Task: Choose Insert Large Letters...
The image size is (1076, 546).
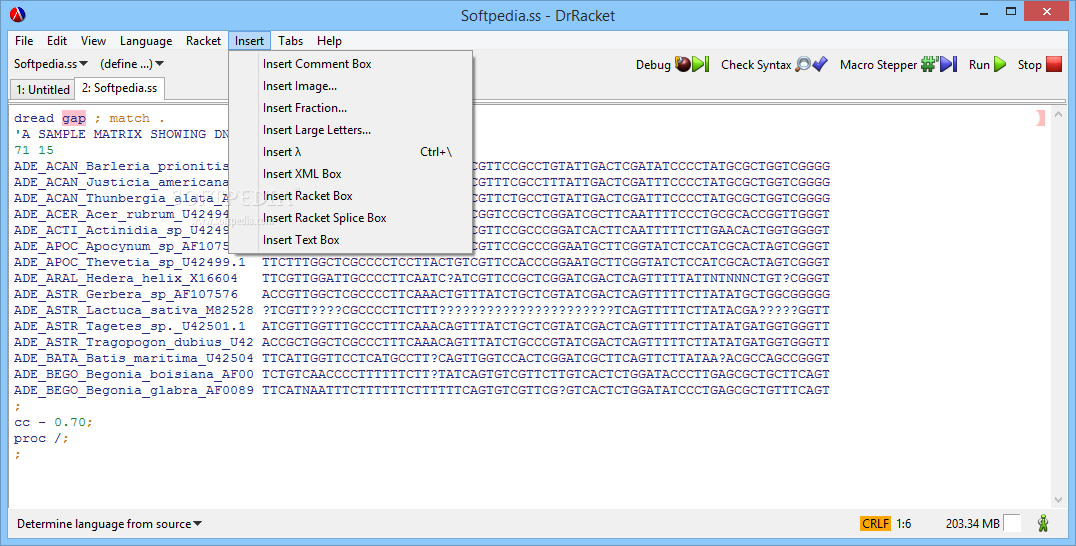Action: click(x=351, y=130)
